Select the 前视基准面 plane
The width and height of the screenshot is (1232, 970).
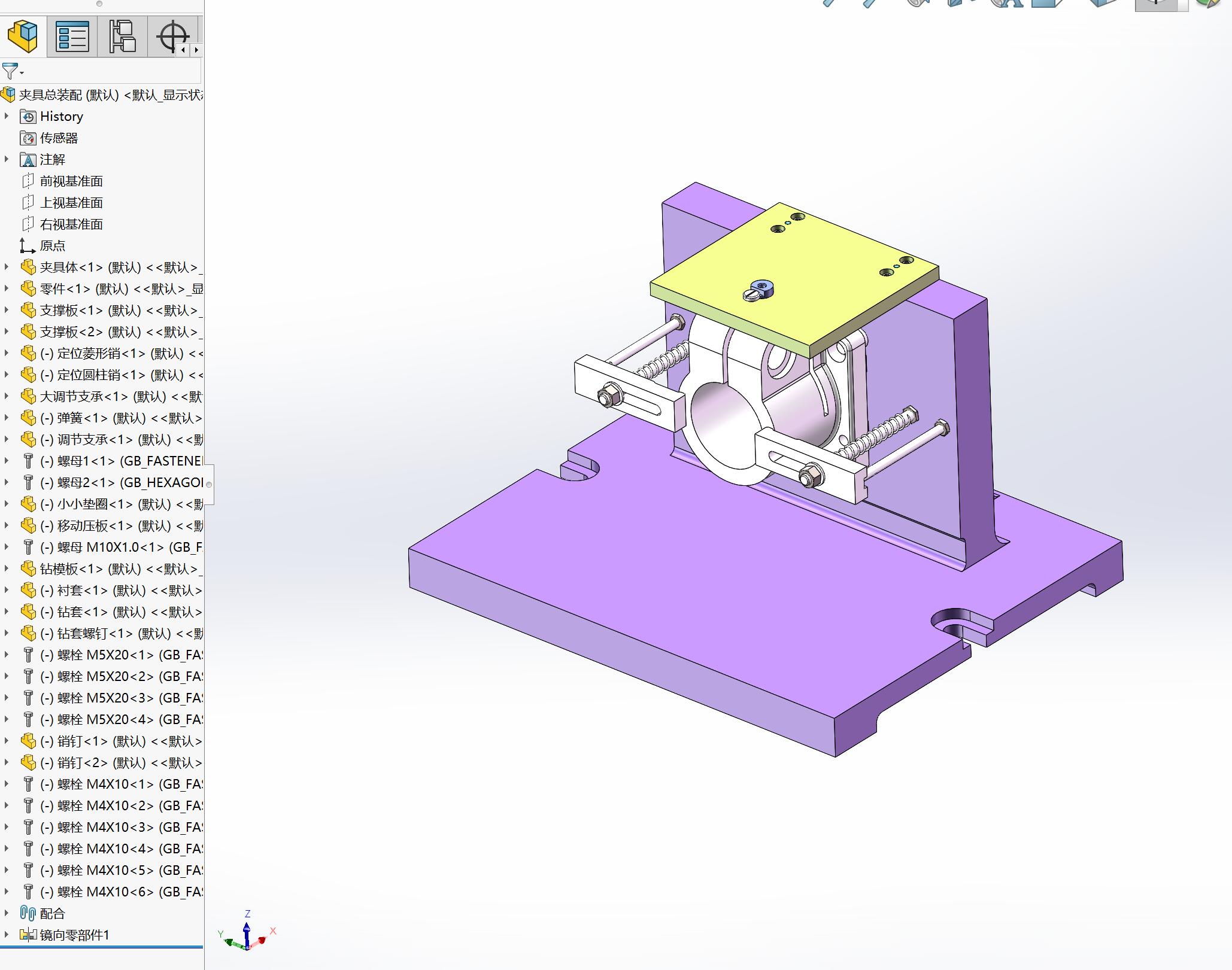[71, 181]
